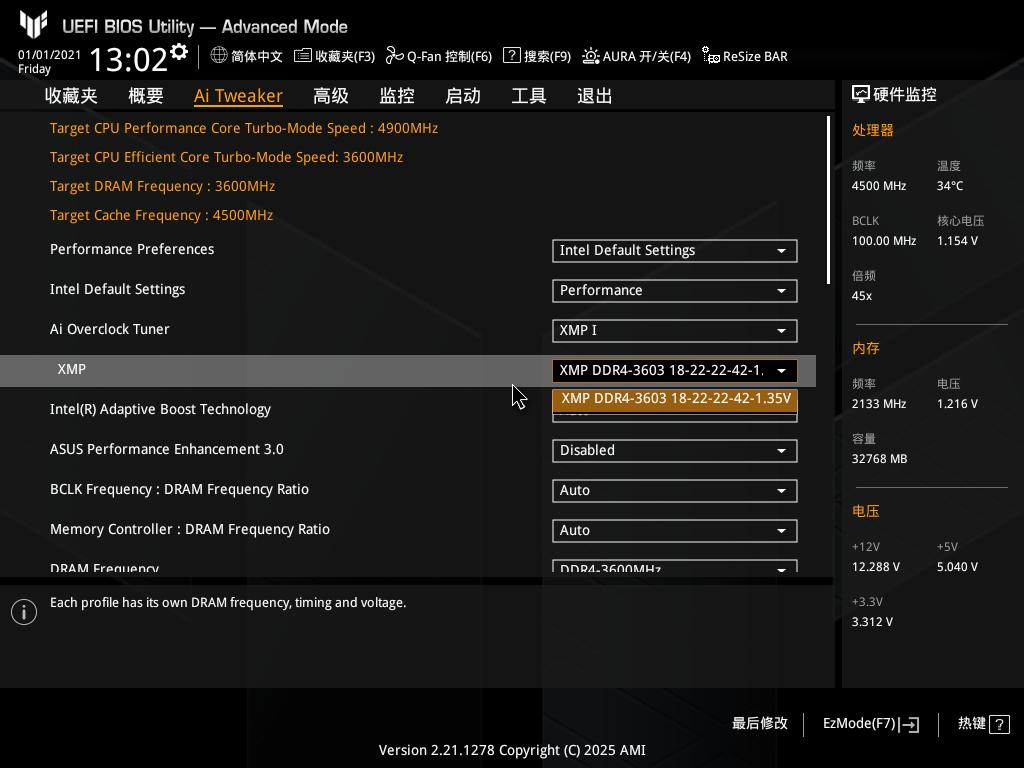Select the Ai Tweaker tab
Viewport: 1024px width, 768px height.
(x=238, y=96)
